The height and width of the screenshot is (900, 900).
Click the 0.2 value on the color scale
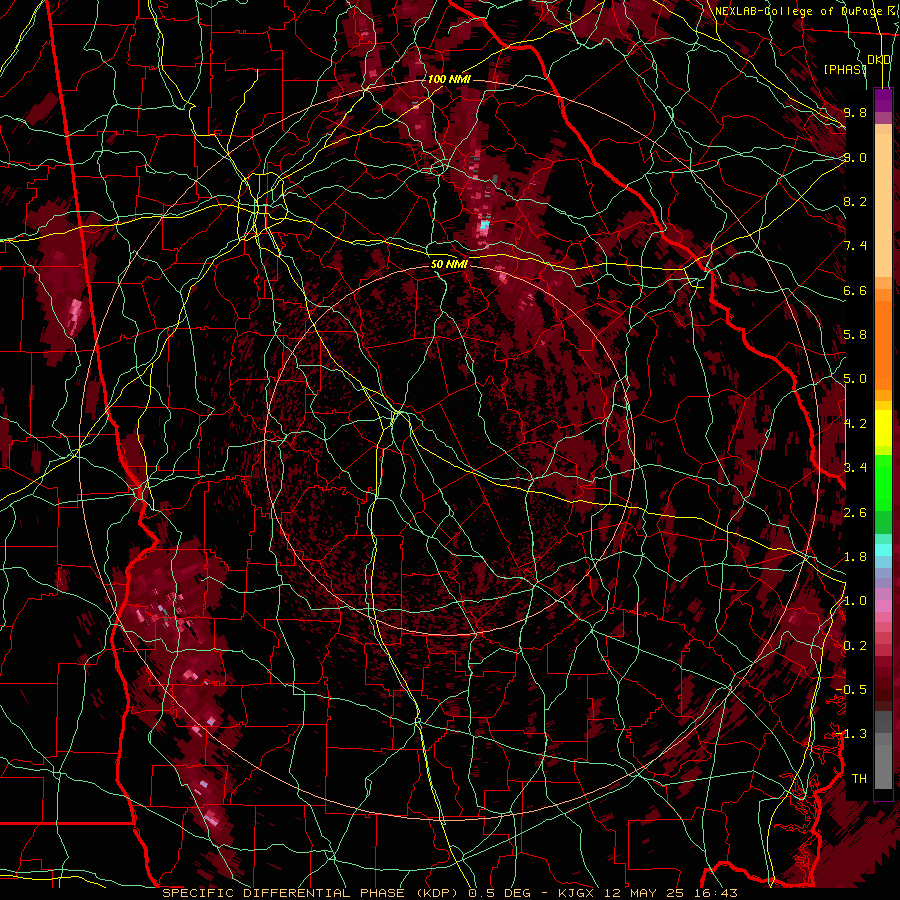coord(855,646)
